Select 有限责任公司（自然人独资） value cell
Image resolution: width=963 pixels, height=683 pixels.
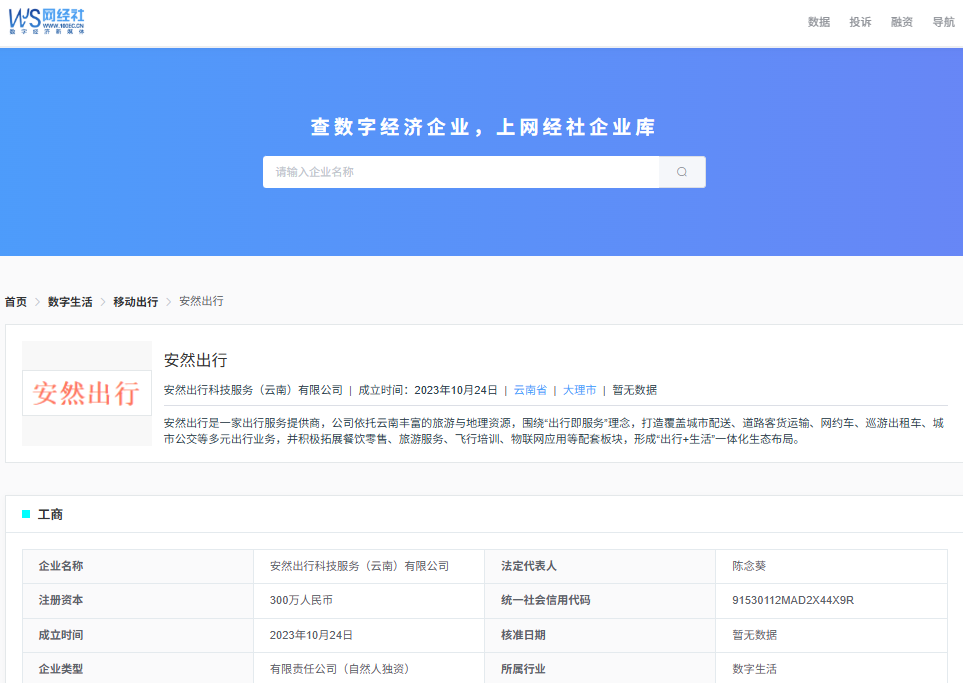pos(369,668)
